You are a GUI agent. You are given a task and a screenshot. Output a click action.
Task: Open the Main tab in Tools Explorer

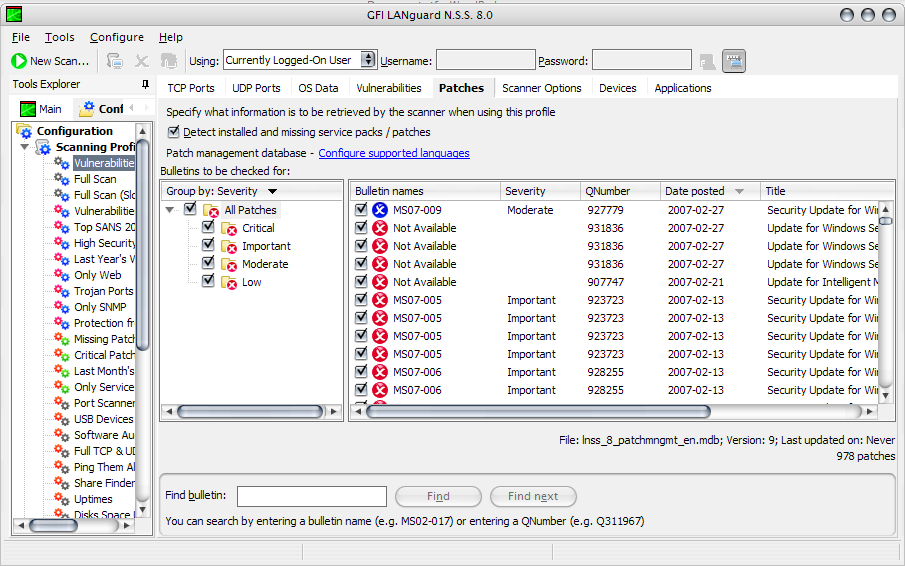41,108
